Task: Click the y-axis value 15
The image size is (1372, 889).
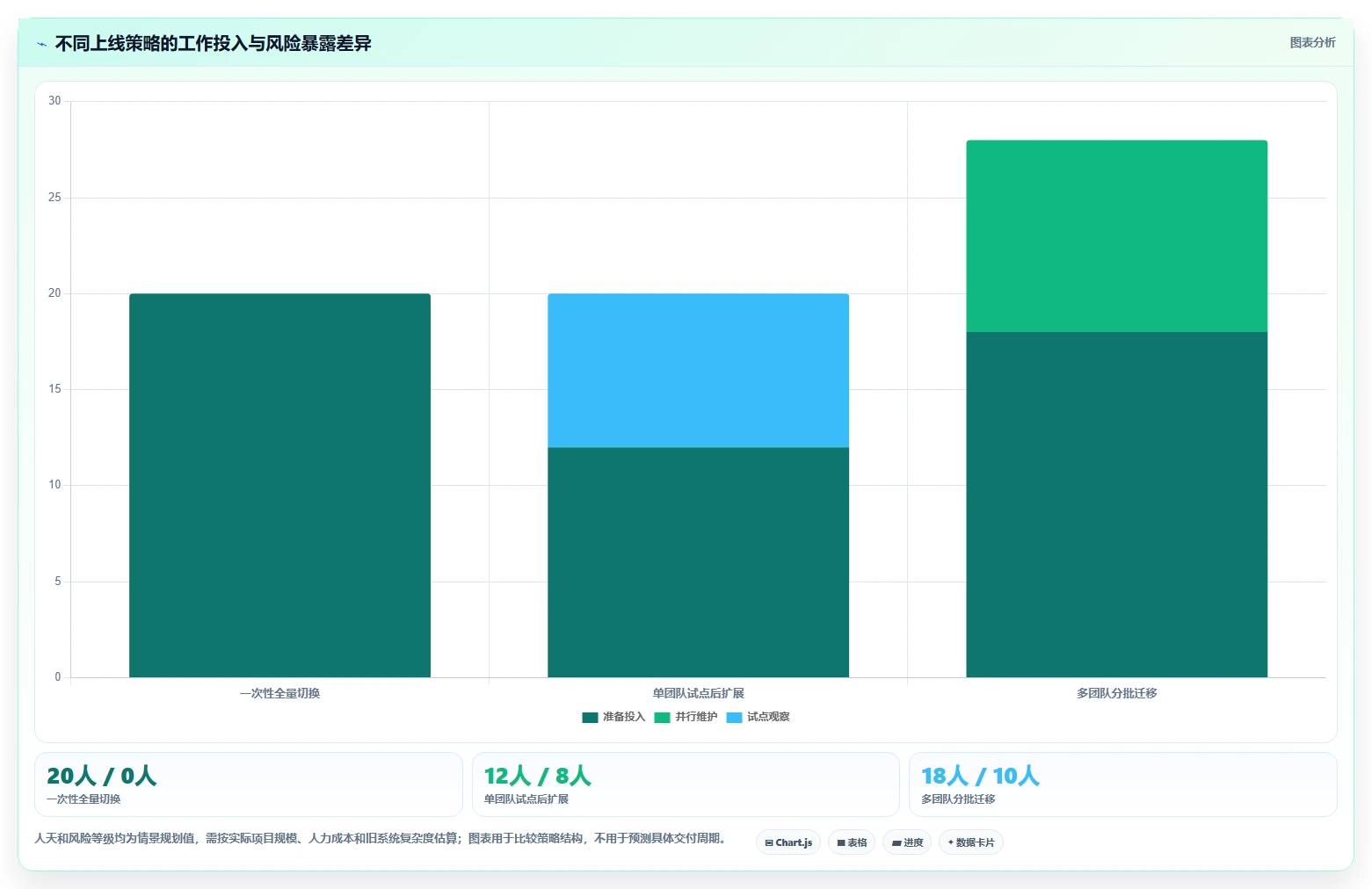Action: pos(54,389)
